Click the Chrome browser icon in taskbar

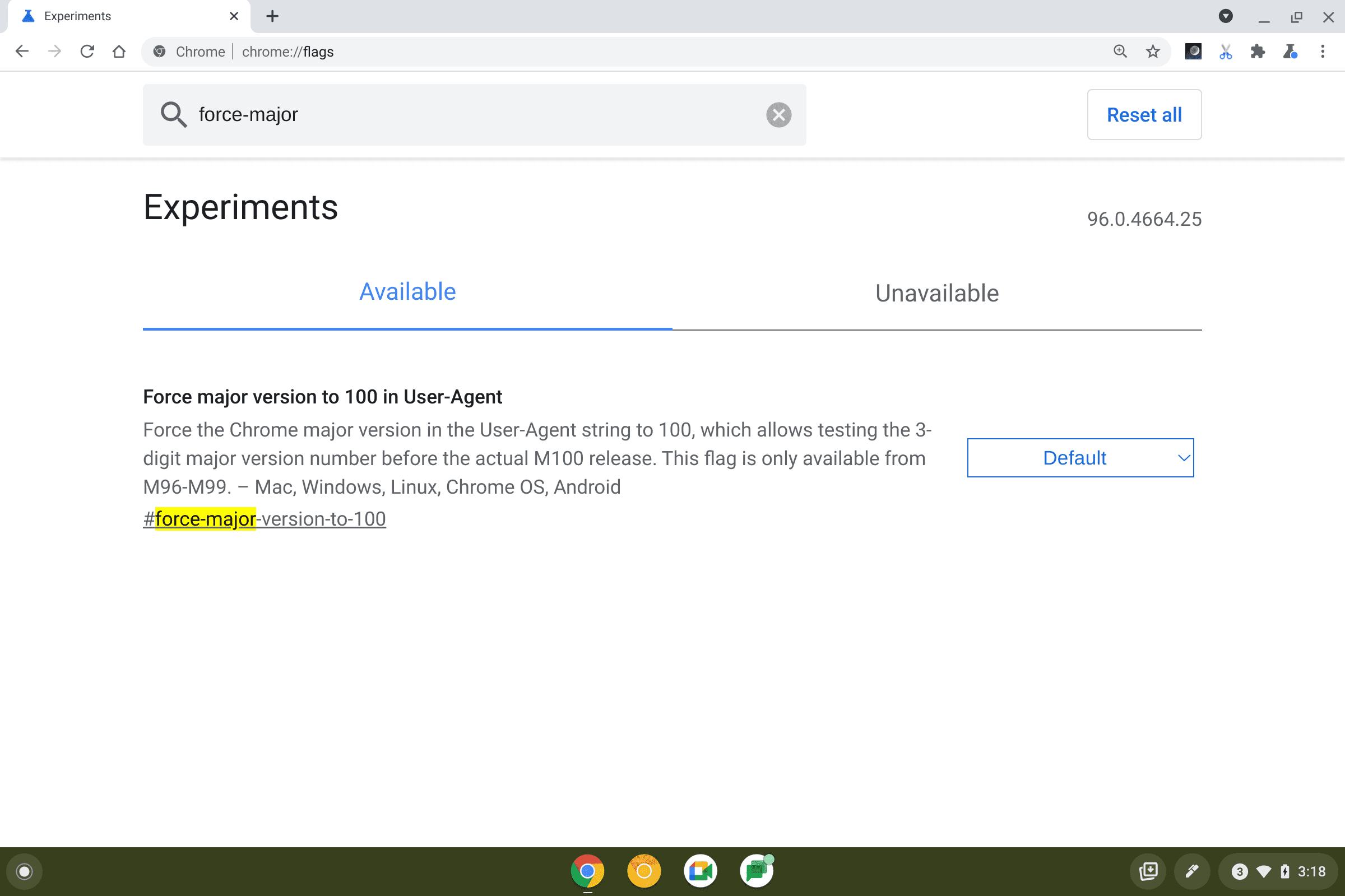[x=587, y=869]
